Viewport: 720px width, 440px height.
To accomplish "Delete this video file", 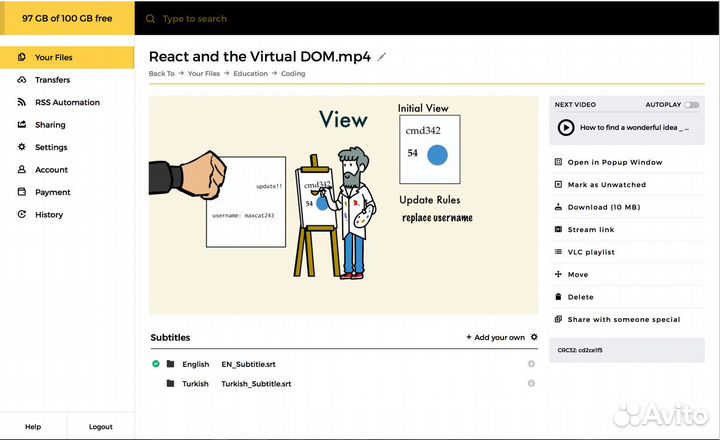I will click(580, 297).
